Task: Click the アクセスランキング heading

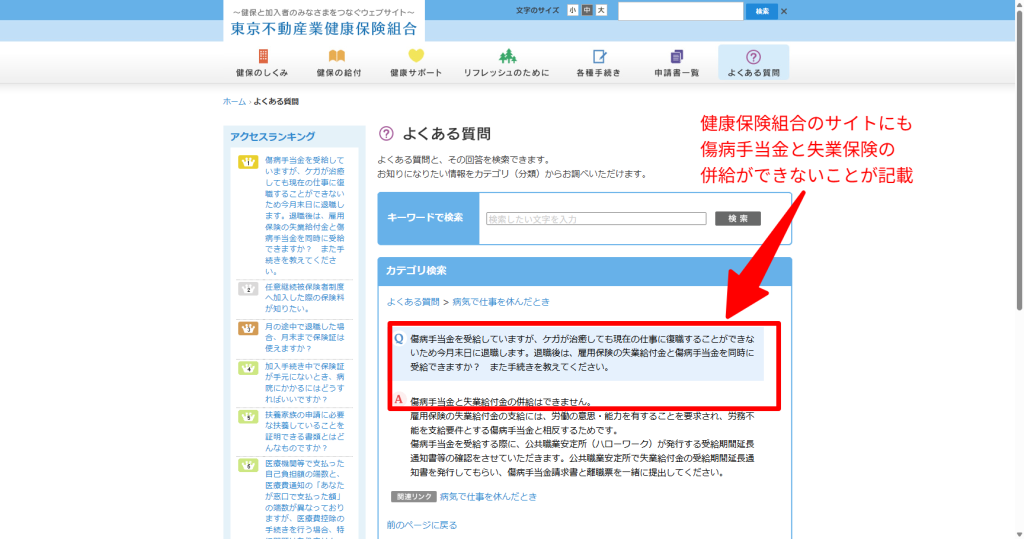Action: 272,137
